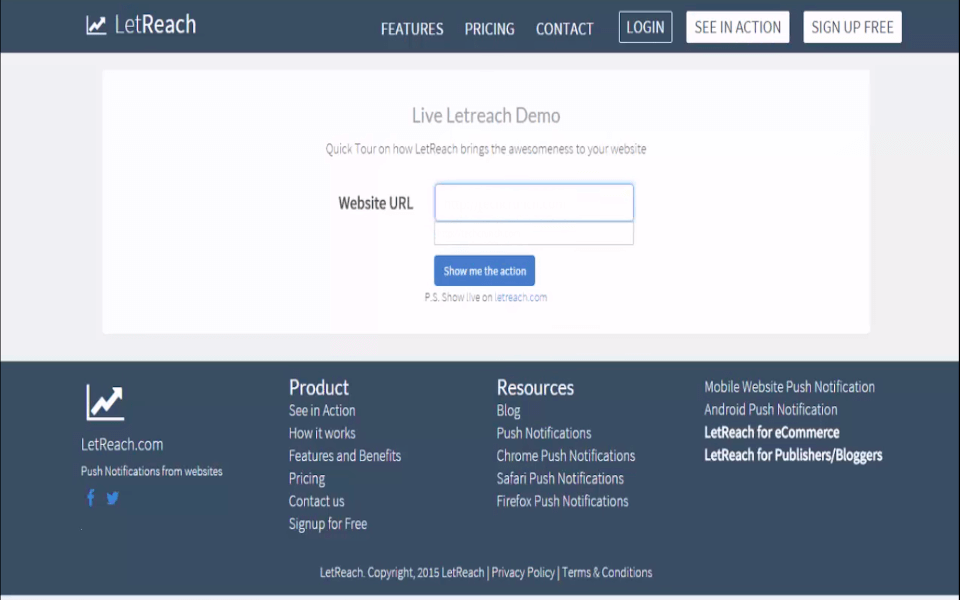960x600 pixels.
Task: Open Mobile Website Push Notification link
Action: coord(789,387)
